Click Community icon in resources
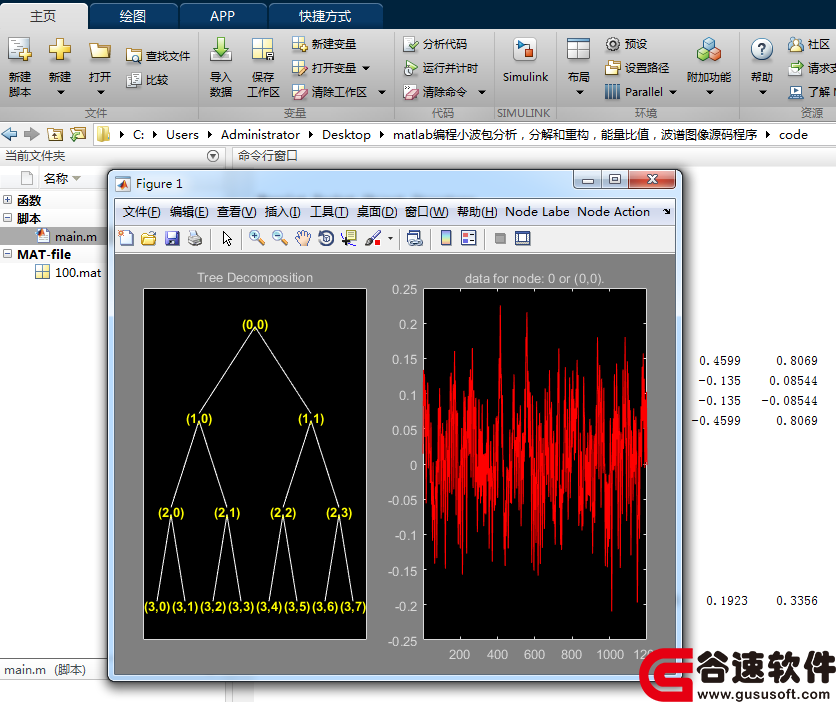The width and height of the screenshot is (836, 702). (x=796, y=44)
